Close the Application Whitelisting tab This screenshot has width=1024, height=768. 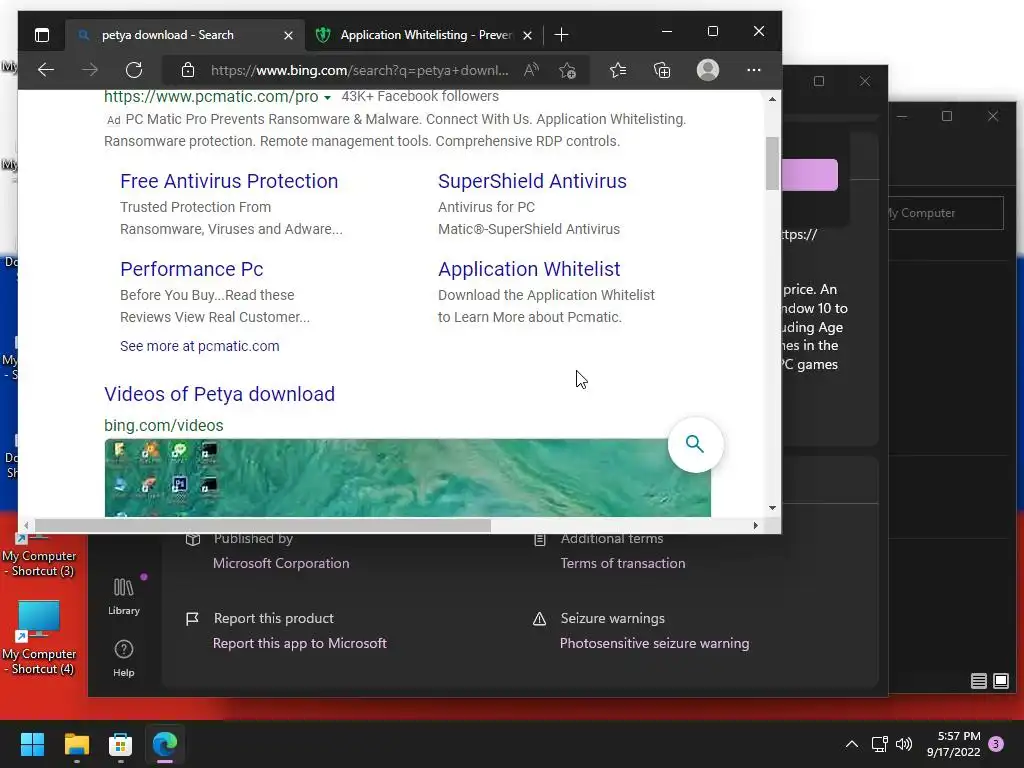[528, 35]
